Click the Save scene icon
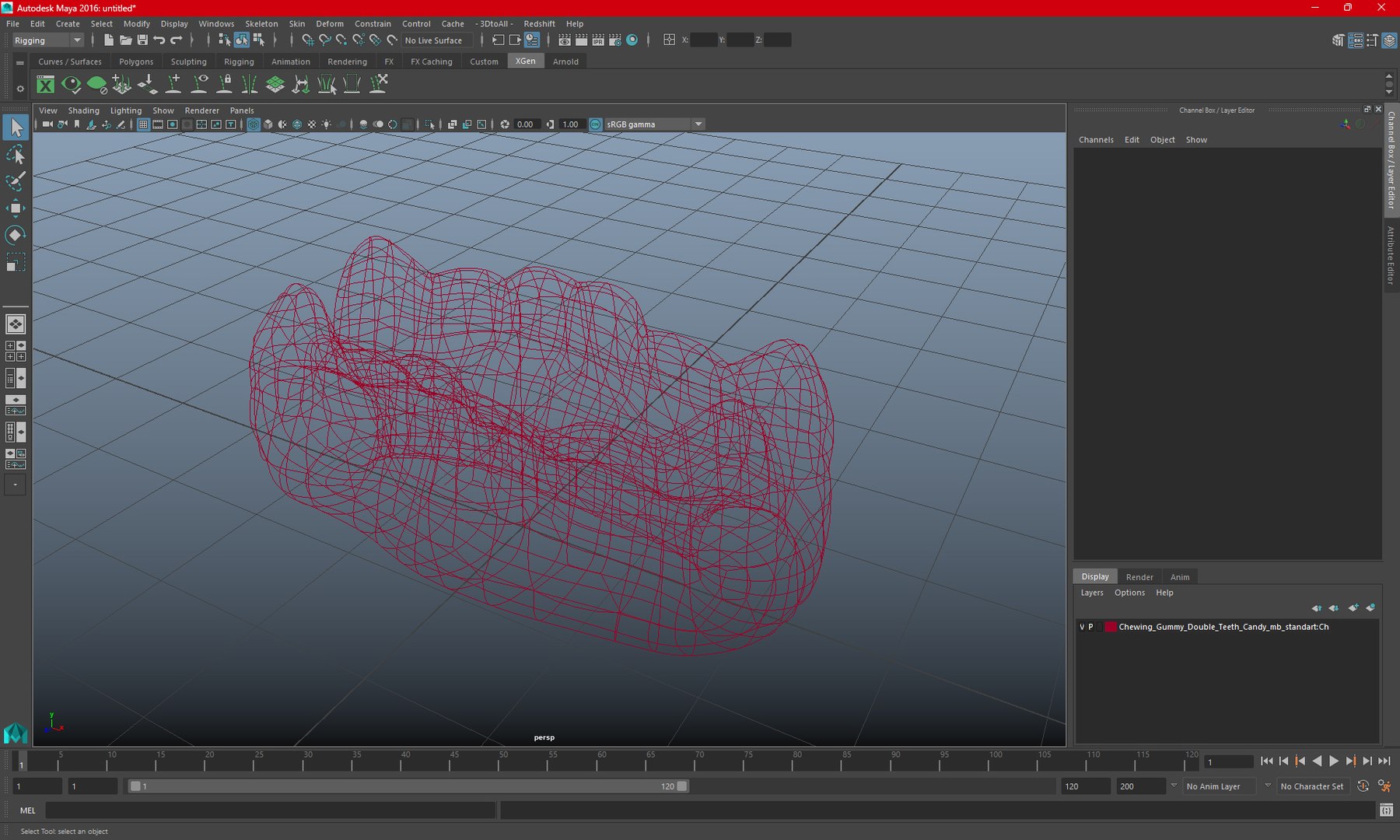Viewport: 1400px width, 840px height. pyautogui.click(x=142, y=40)
